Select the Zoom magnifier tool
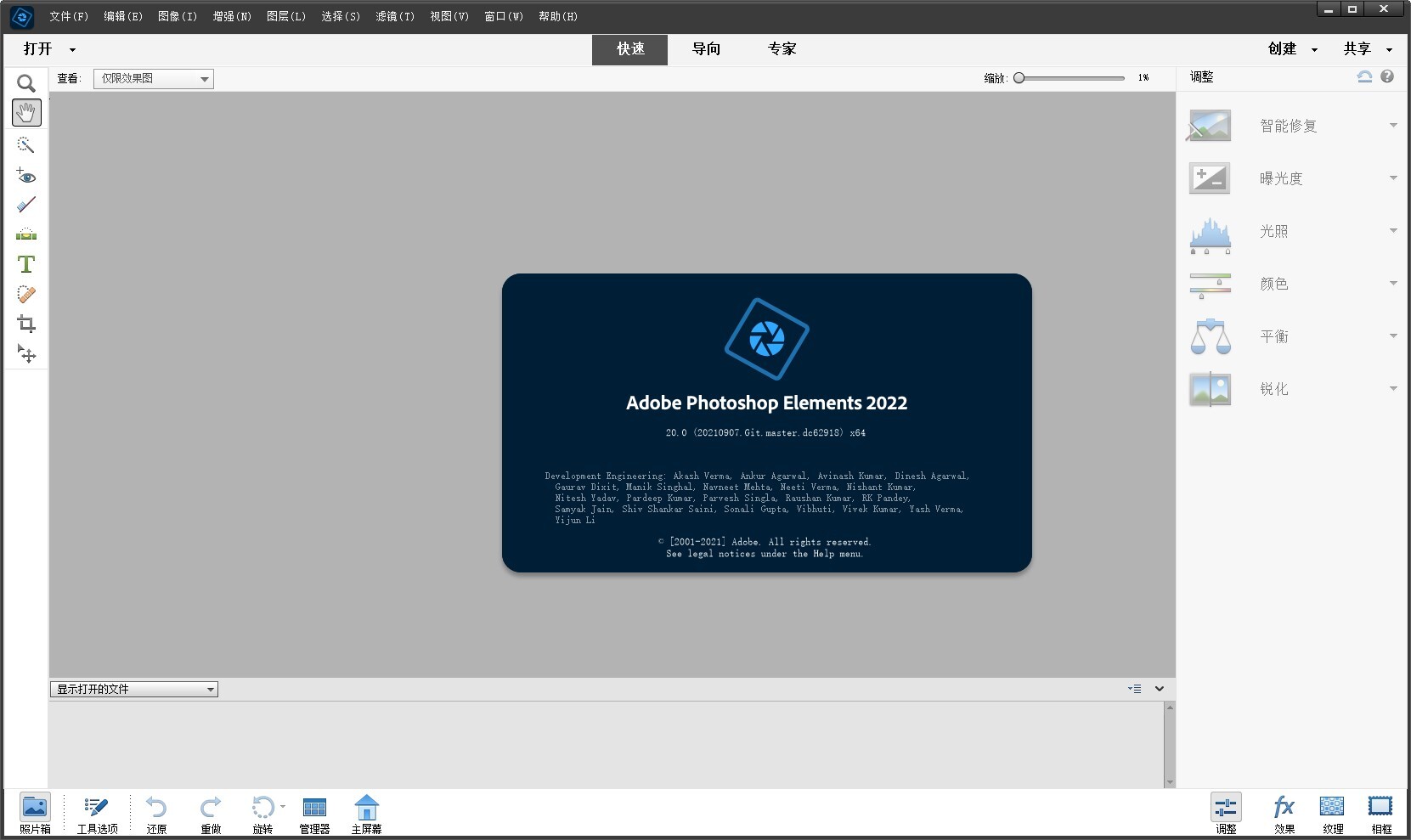 pos(26,83)
